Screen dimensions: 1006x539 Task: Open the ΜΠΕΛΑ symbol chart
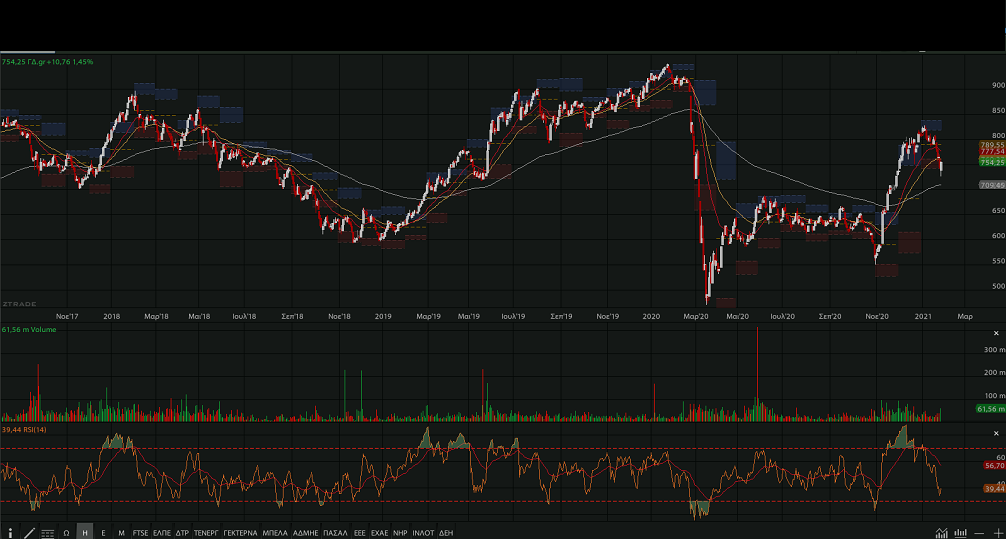tap(274, 533)
